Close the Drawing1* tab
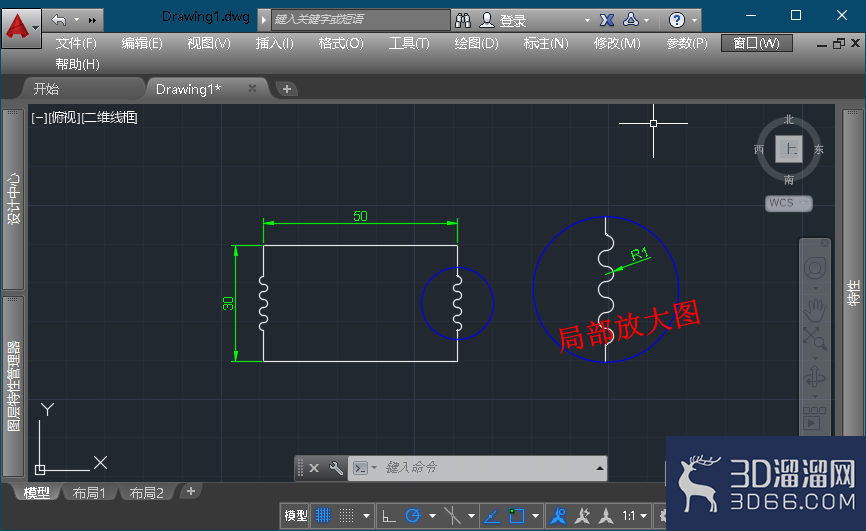 pos(252,88)
